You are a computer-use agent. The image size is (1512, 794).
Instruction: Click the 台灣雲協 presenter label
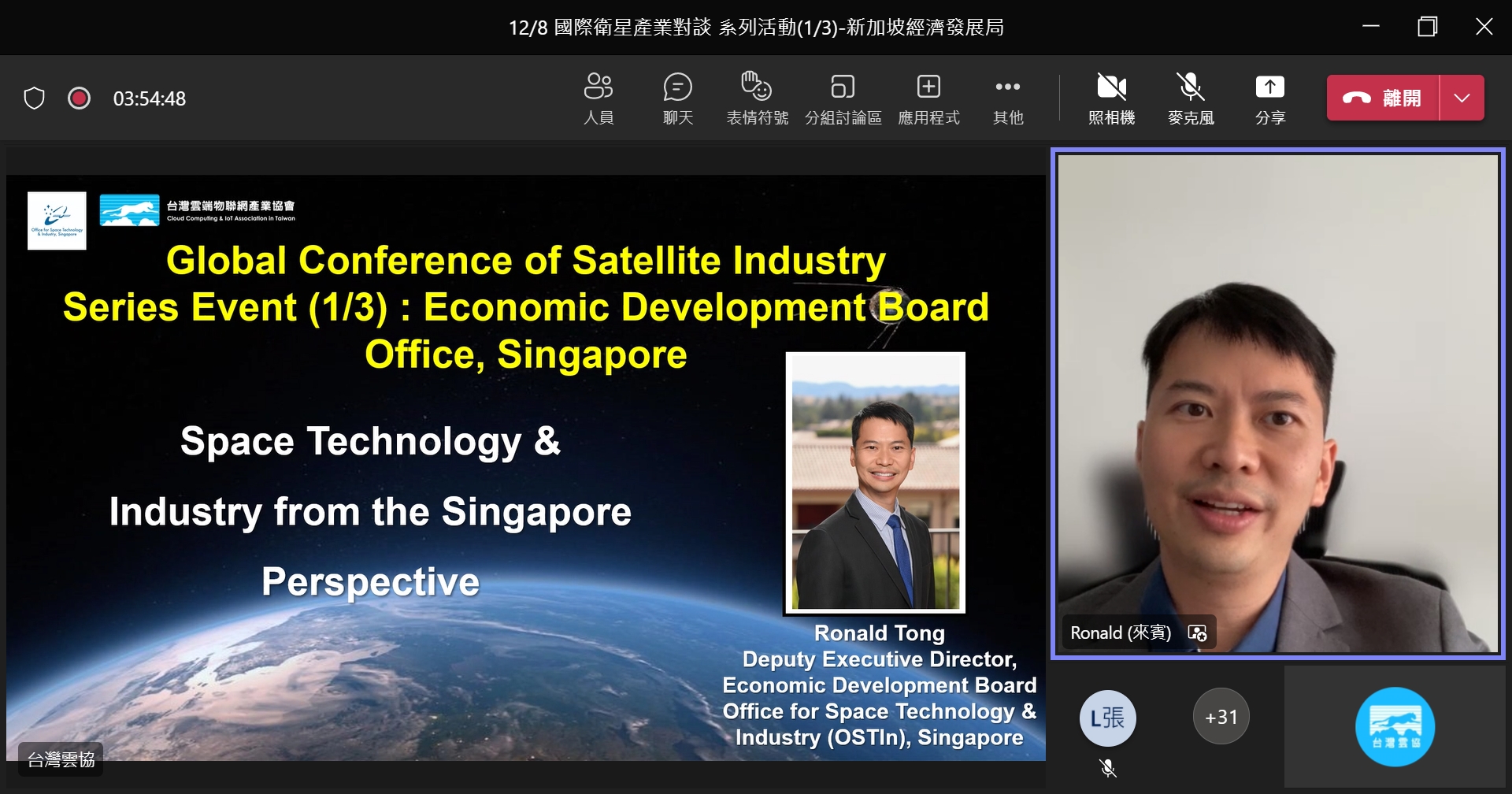[61, 759]
